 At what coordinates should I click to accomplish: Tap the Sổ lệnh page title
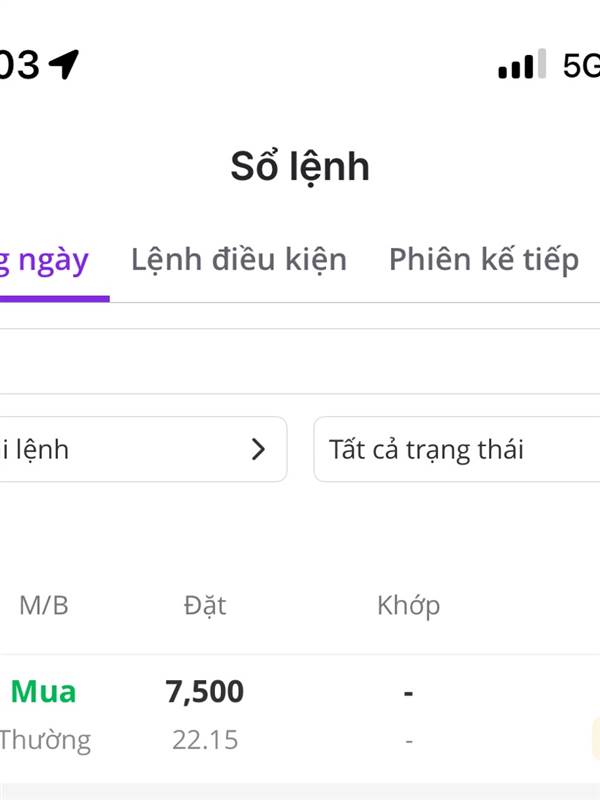pos(300,167)
